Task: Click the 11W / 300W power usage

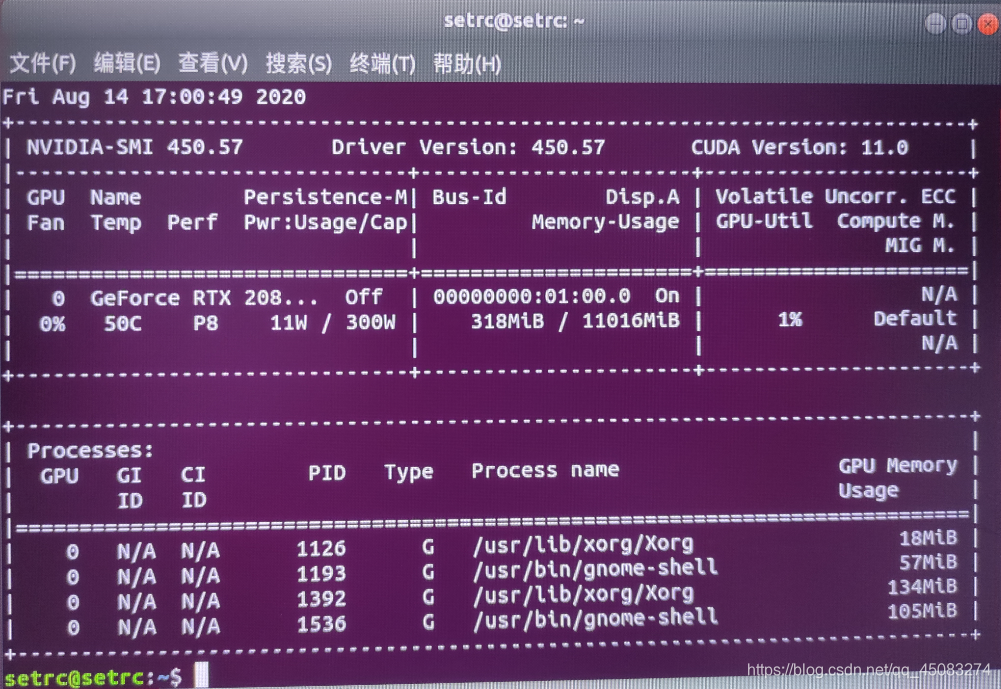Action: tap(333, 322)
